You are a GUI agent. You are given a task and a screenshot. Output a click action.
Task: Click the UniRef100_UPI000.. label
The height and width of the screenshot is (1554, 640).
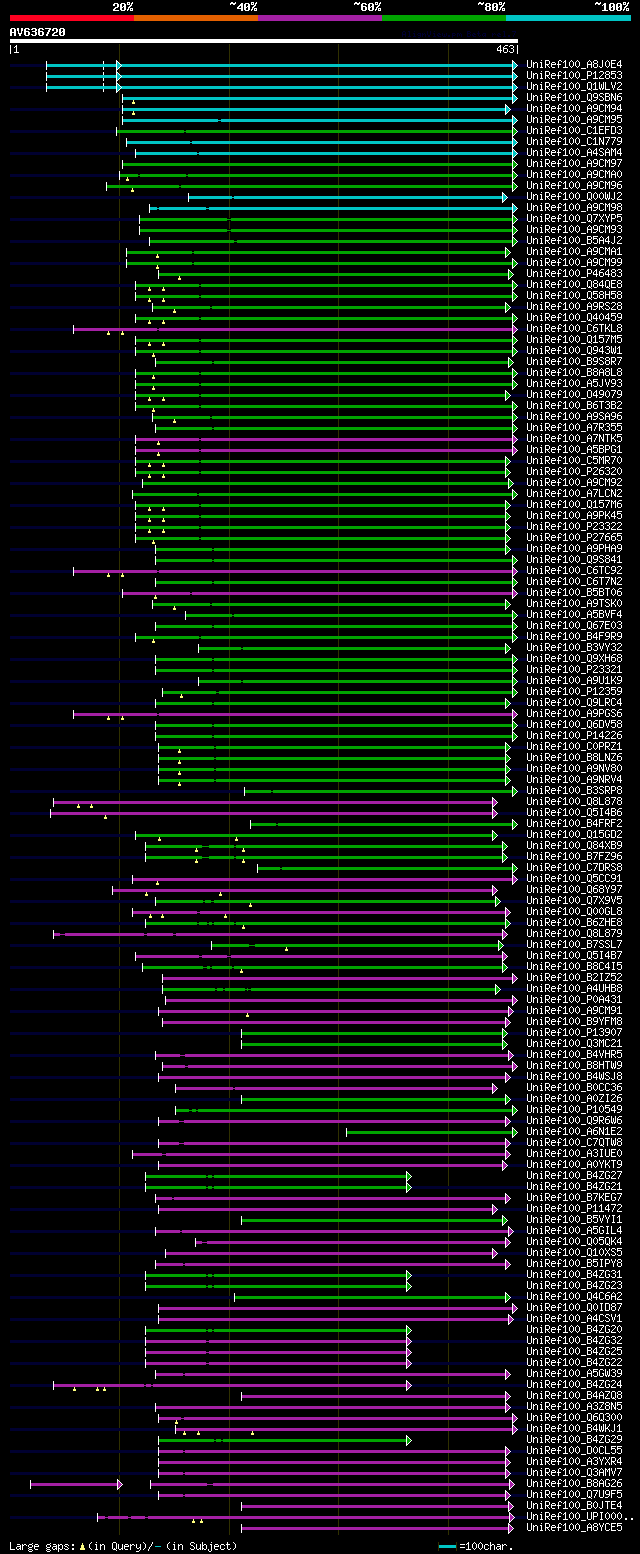[x=580, y=1516]
